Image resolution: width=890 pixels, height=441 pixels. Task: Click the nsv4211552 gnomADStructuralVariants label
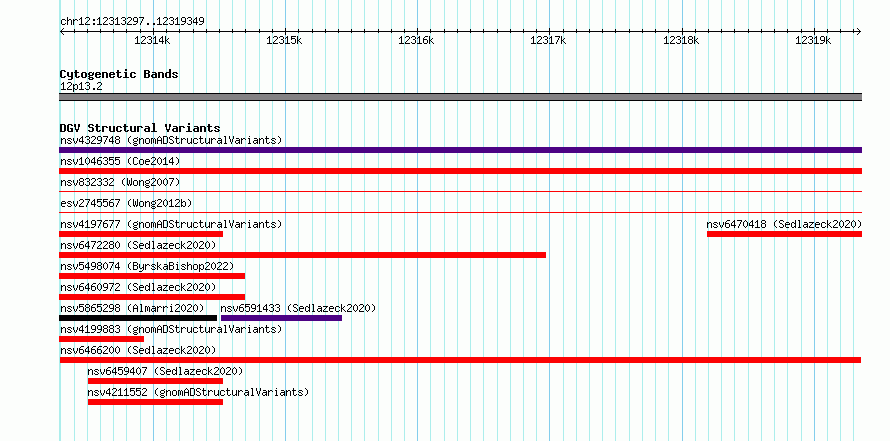pos(198,392)
